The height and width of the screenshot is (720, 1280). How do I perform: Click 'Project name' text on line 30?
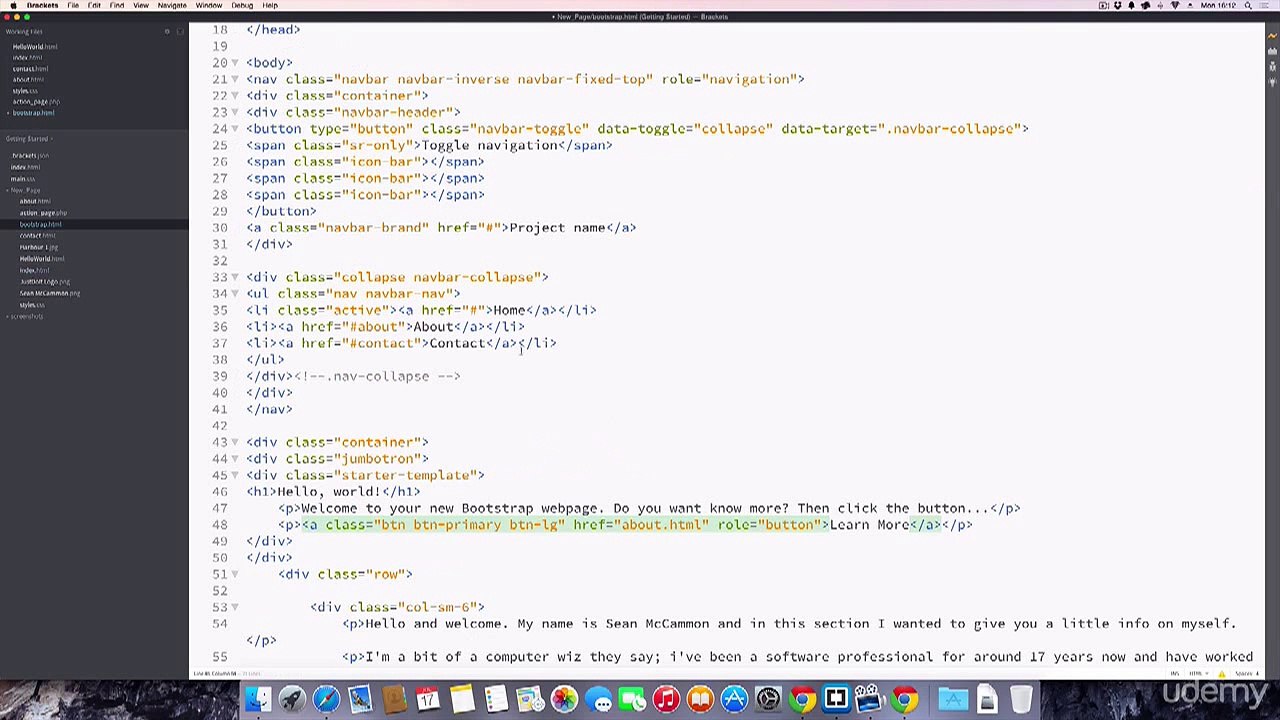(557, 228)
